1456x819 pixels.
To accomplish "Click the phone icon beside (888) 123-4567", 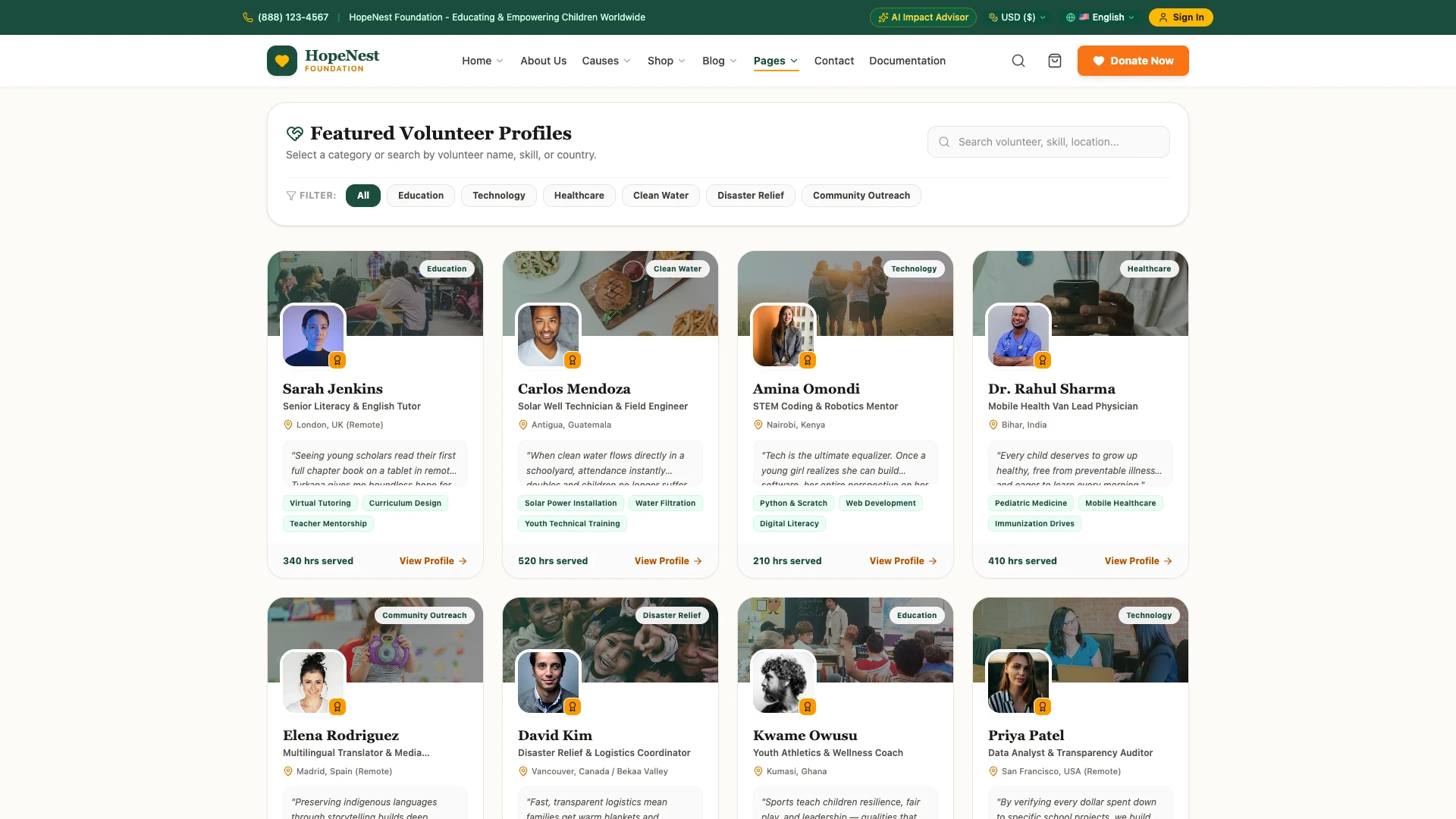I will coord(248,17).
